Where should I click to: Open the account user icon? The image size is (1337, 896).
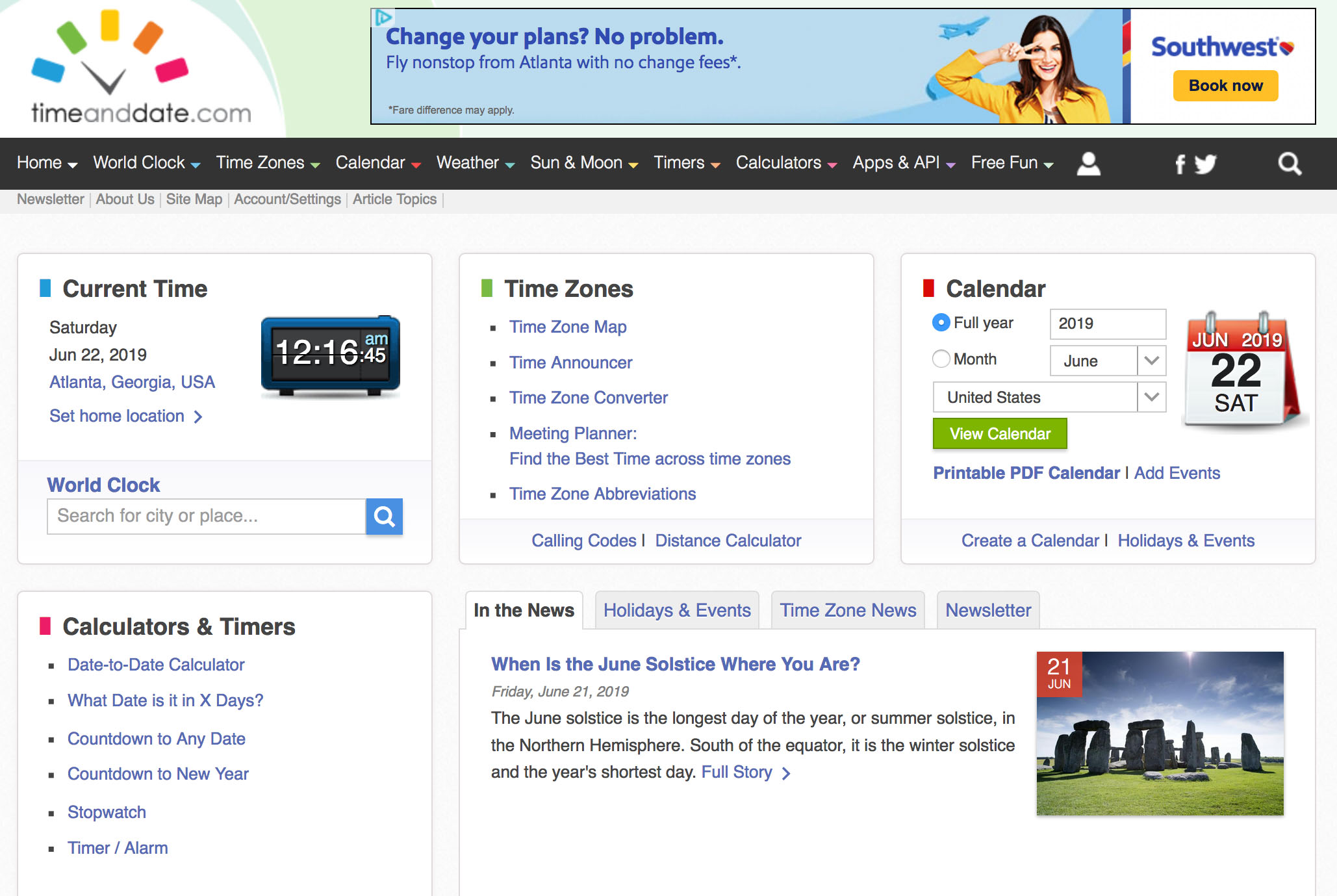click(1088, 163)
